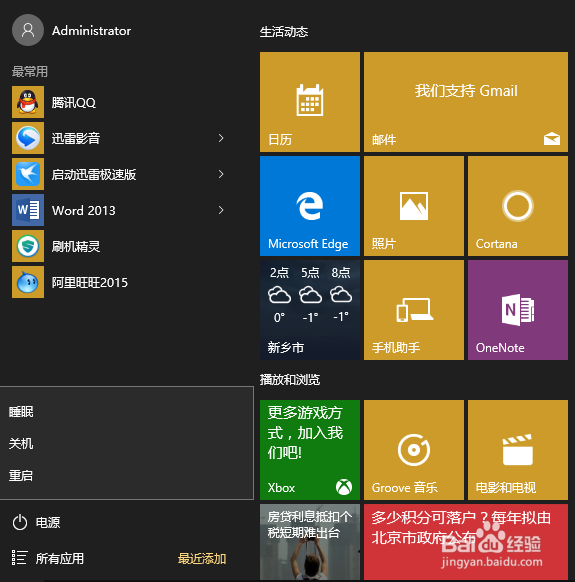Open the red 多少积分可落户 news tile
575x582 pixels.
coord(466,542)
